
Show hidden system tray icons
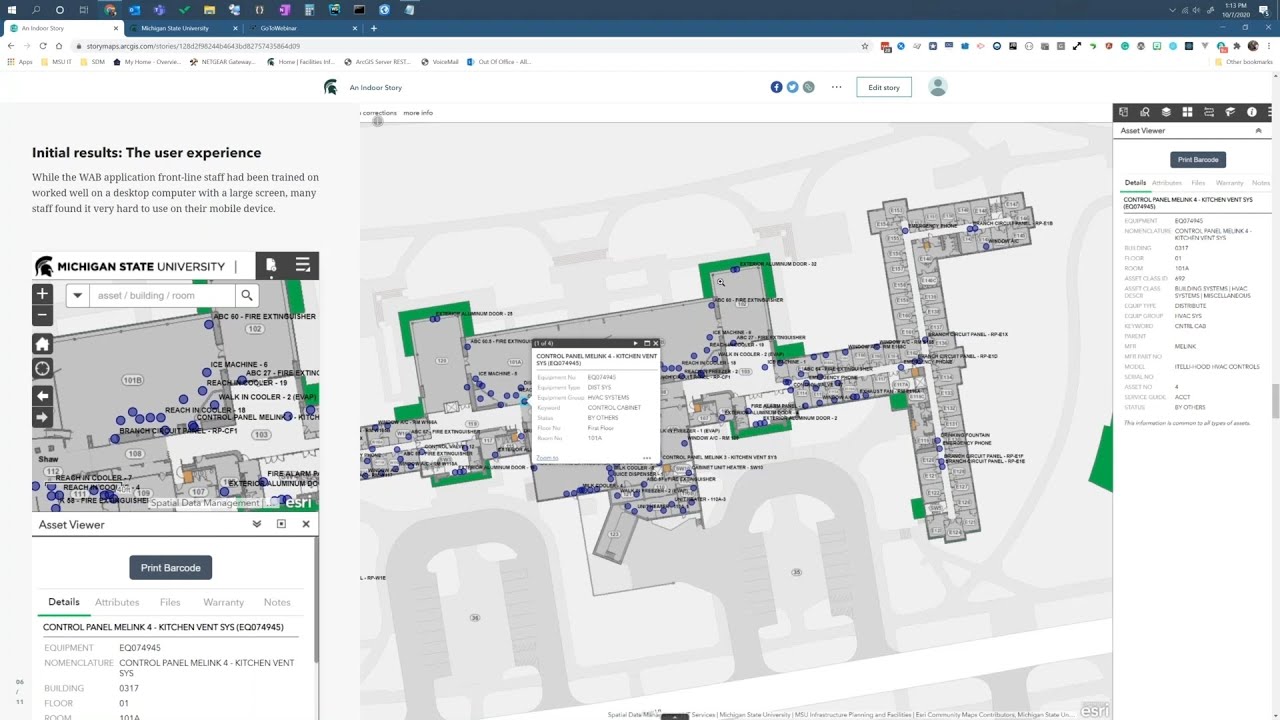tap(1173, 10)
